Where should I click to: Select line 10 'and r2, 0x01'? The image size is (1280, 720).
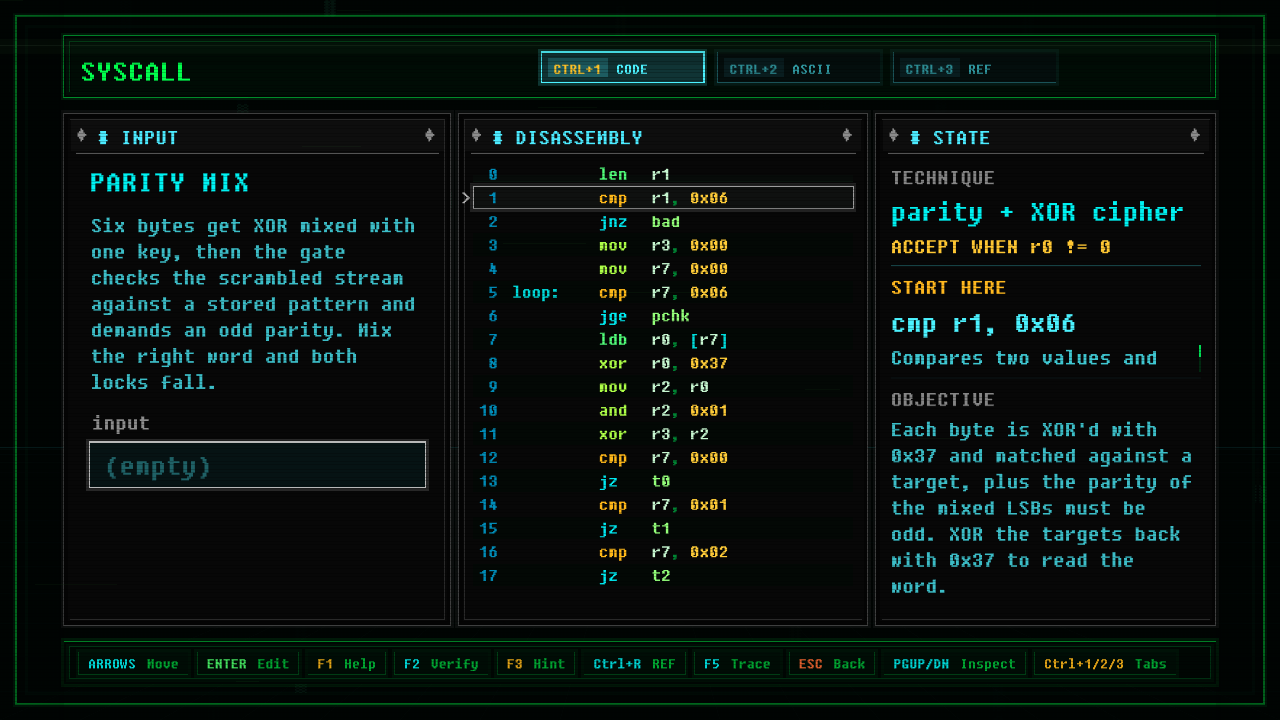(663, 411)
